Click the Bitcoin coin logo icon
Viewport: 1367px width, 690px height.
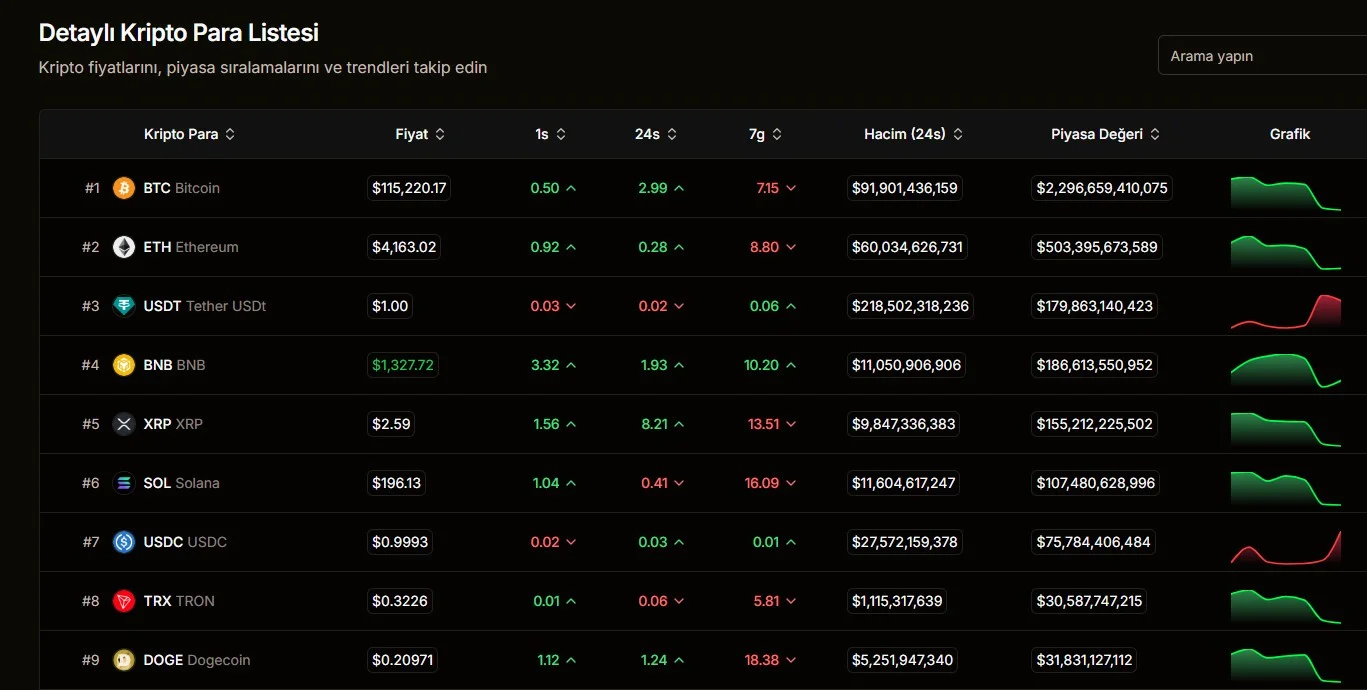[x=124, y=188]
